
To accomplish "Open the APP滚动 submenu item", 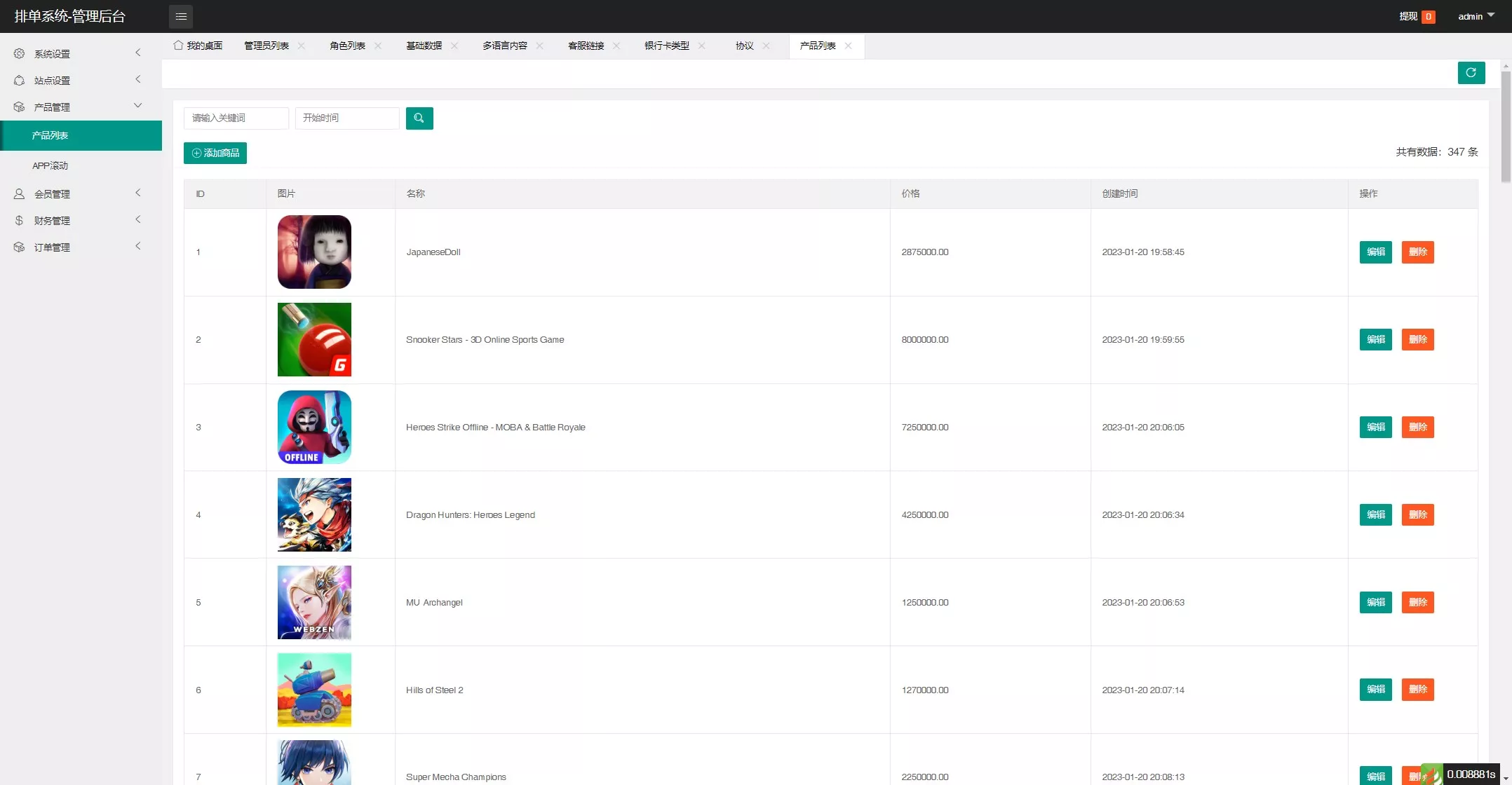I will (x=50, y=165).
